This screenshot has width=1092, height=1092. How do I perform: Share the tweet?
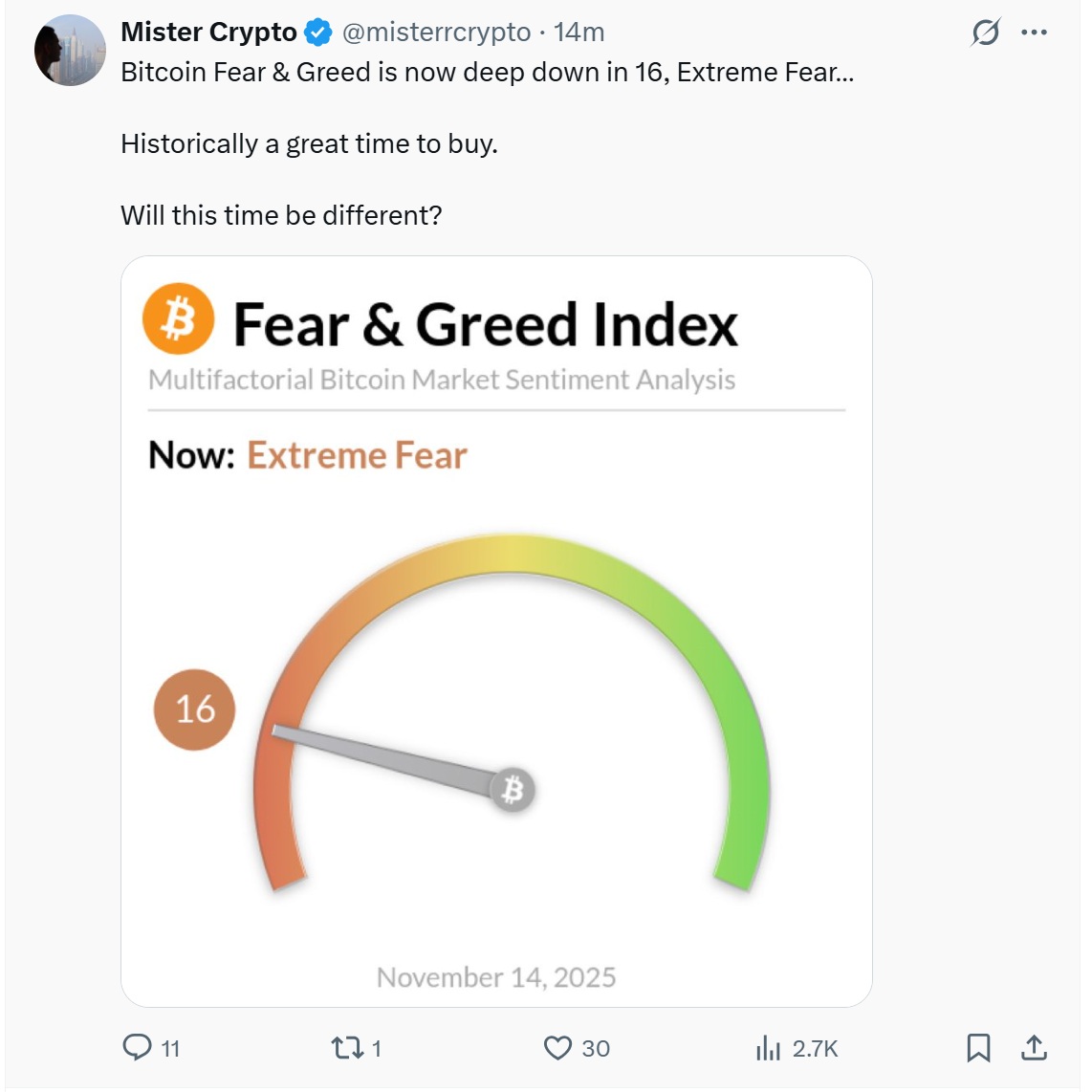coord(1035,1048)
